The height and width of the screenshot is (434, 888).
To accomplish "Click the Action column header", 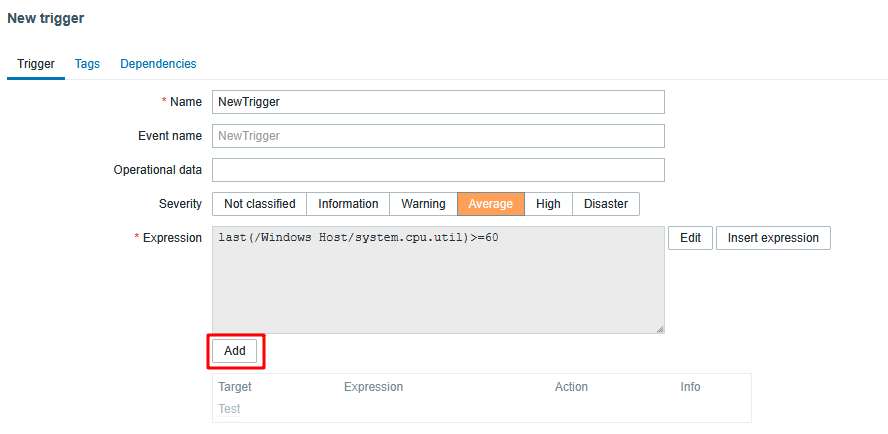I will point(571,387).
